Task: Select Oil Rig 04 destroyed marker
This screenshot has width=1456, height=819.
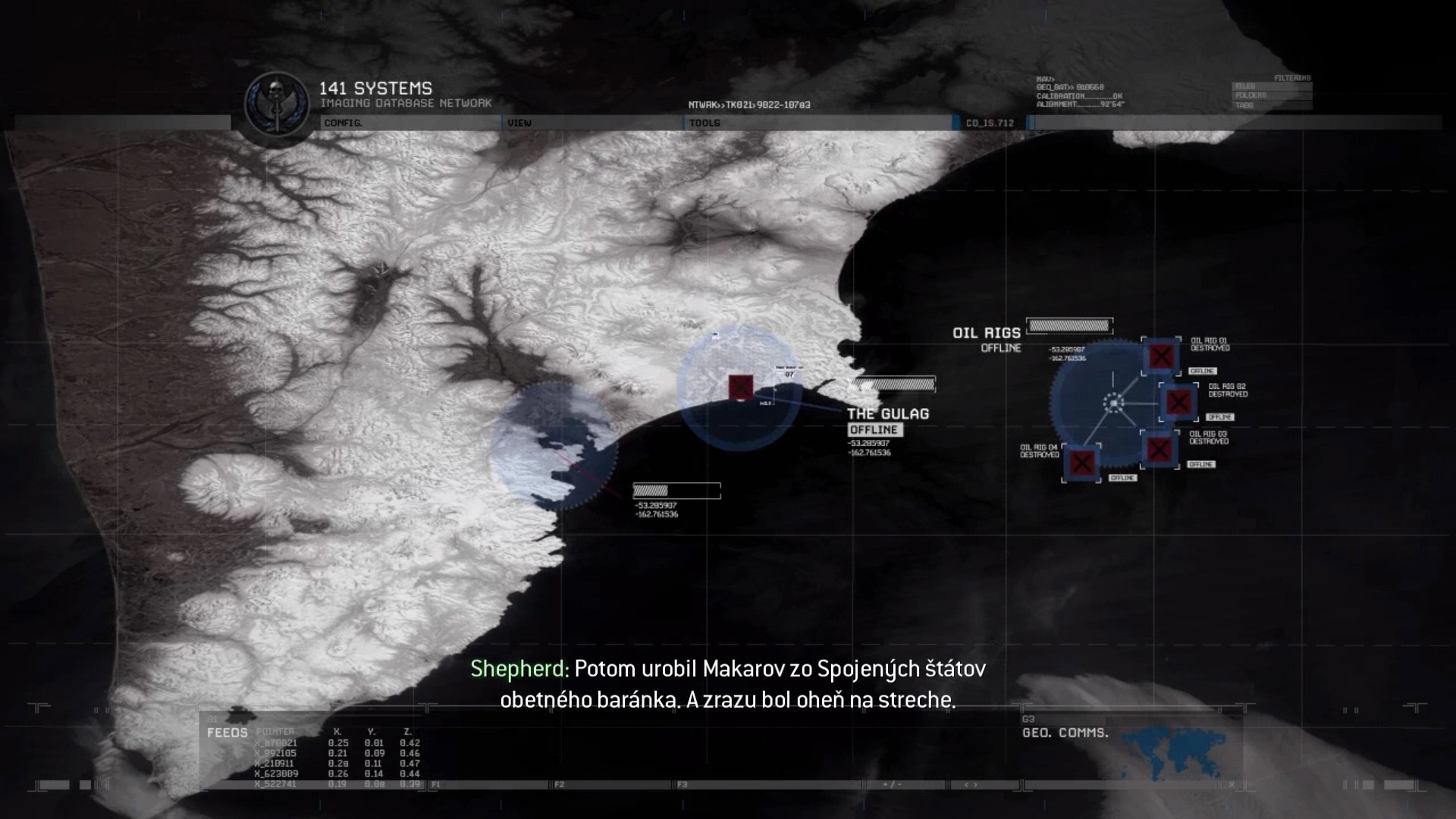Action: [x=1081, y=462]
